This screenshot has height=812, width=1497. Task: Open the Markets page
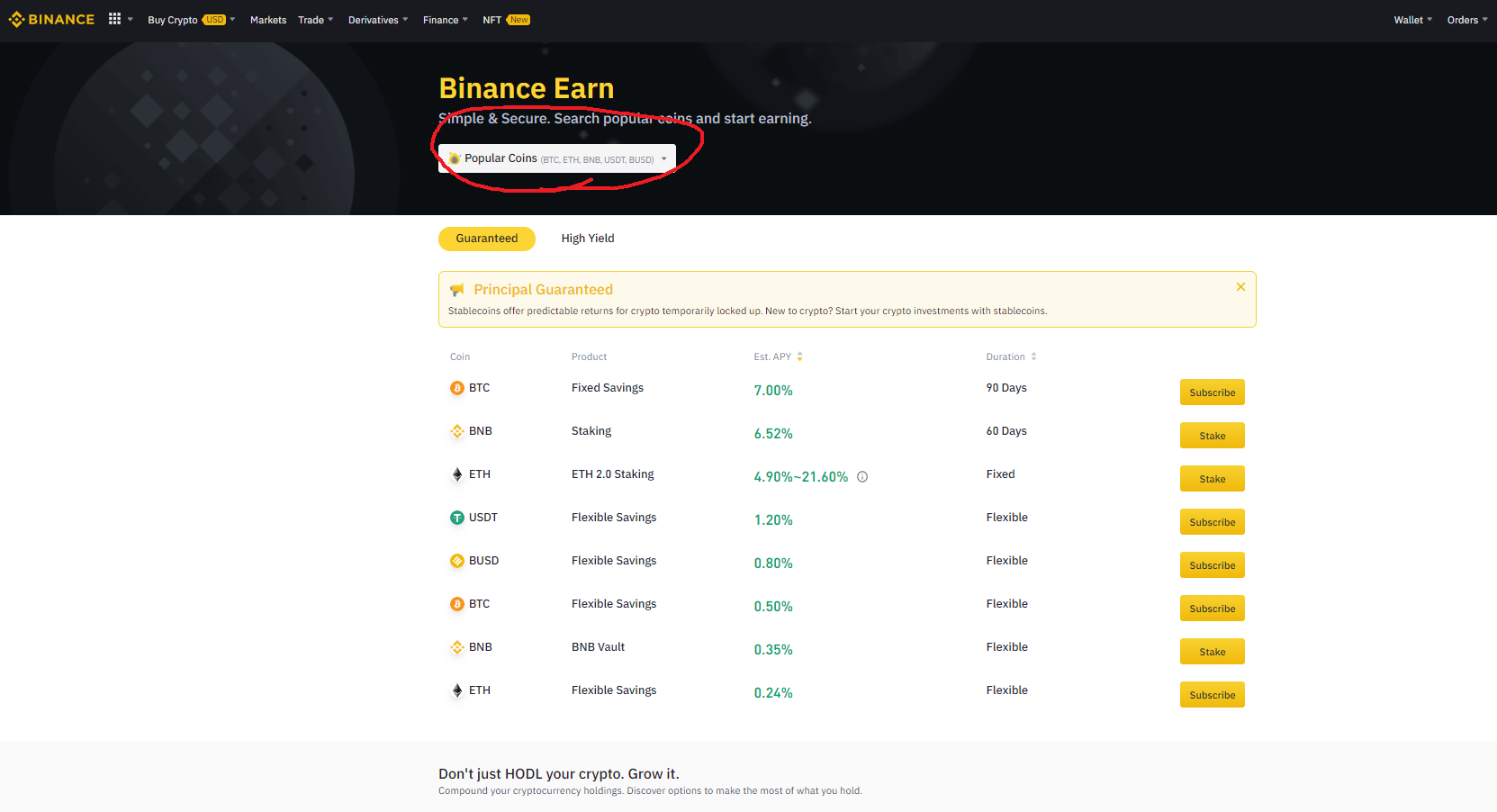click(268, 20)
